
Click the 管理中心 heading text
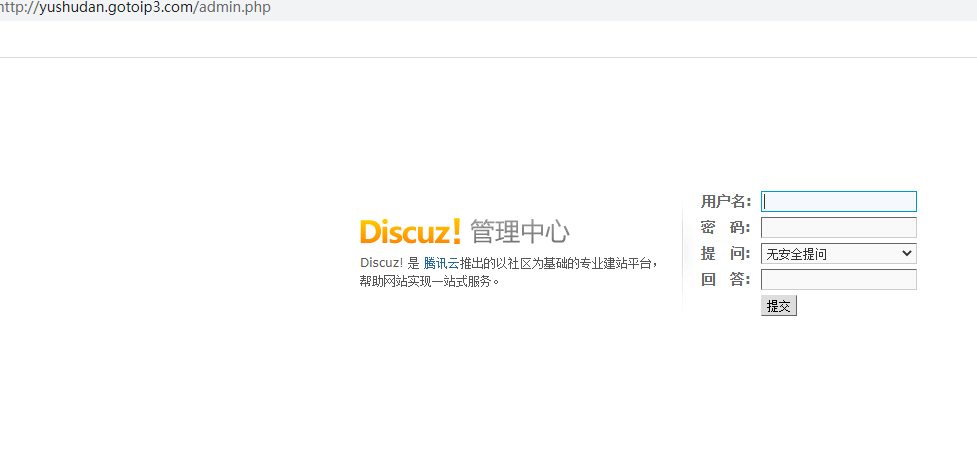coord(520,232)
